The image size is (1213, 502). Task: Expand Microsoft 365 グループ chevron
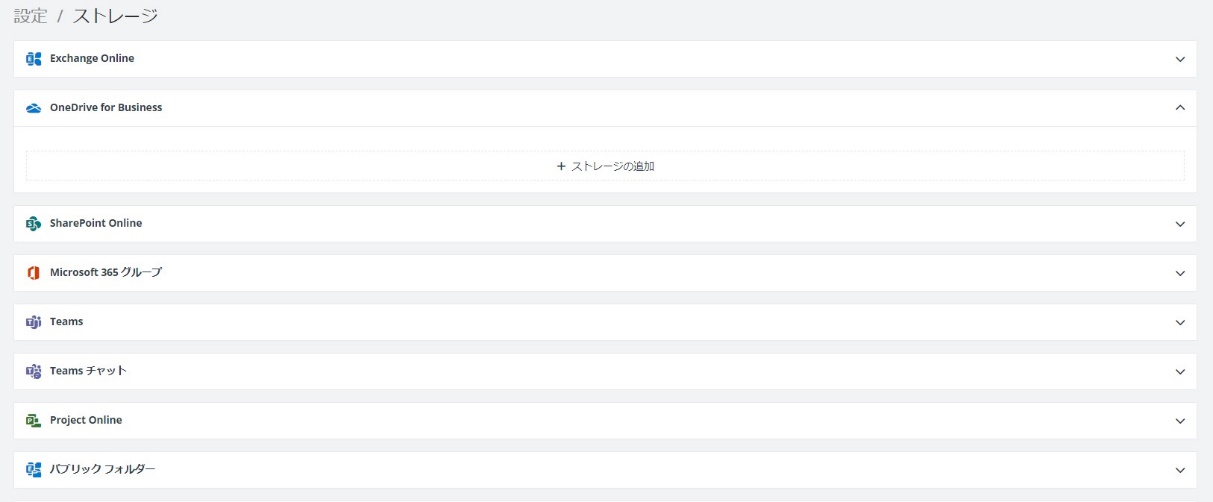[1180, 273]
